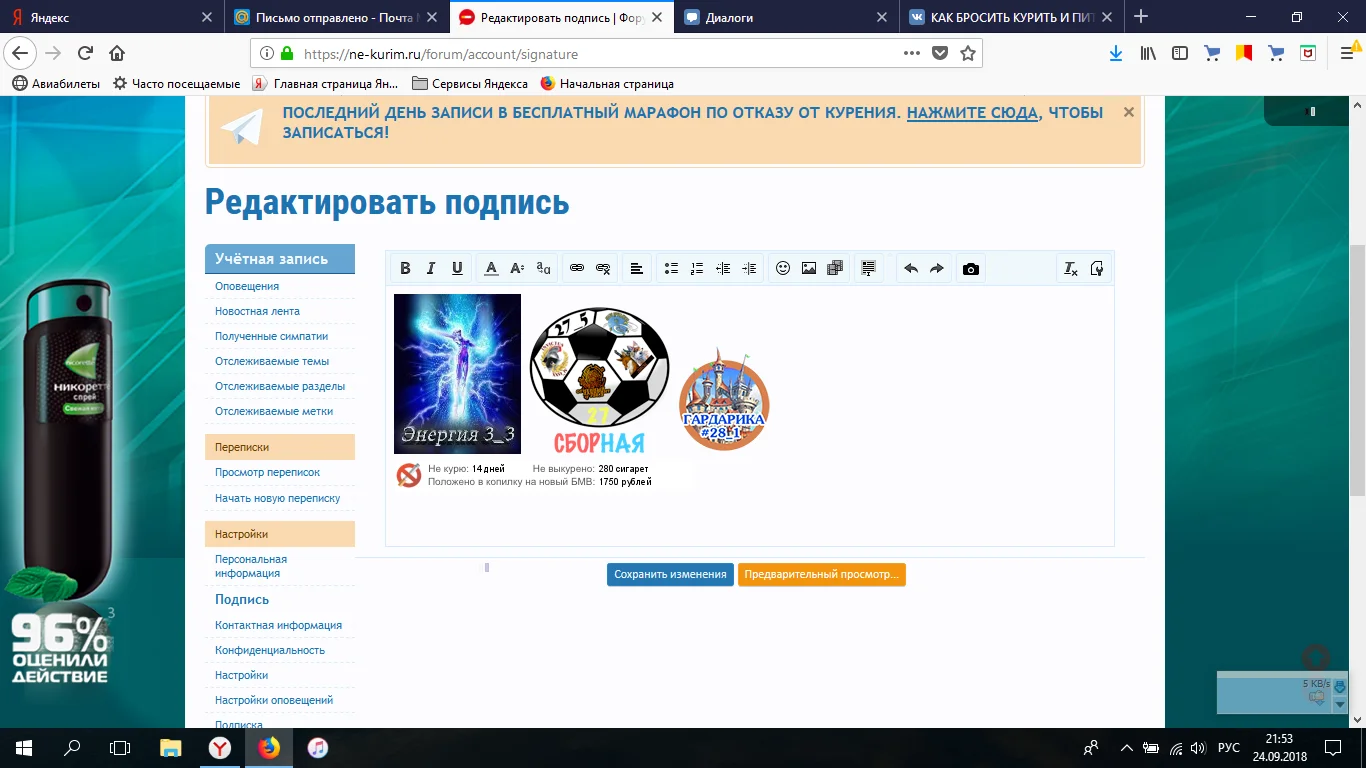Click Сохранить изменения button
This screenshot has width=1366, height=768.
point(670,574)
